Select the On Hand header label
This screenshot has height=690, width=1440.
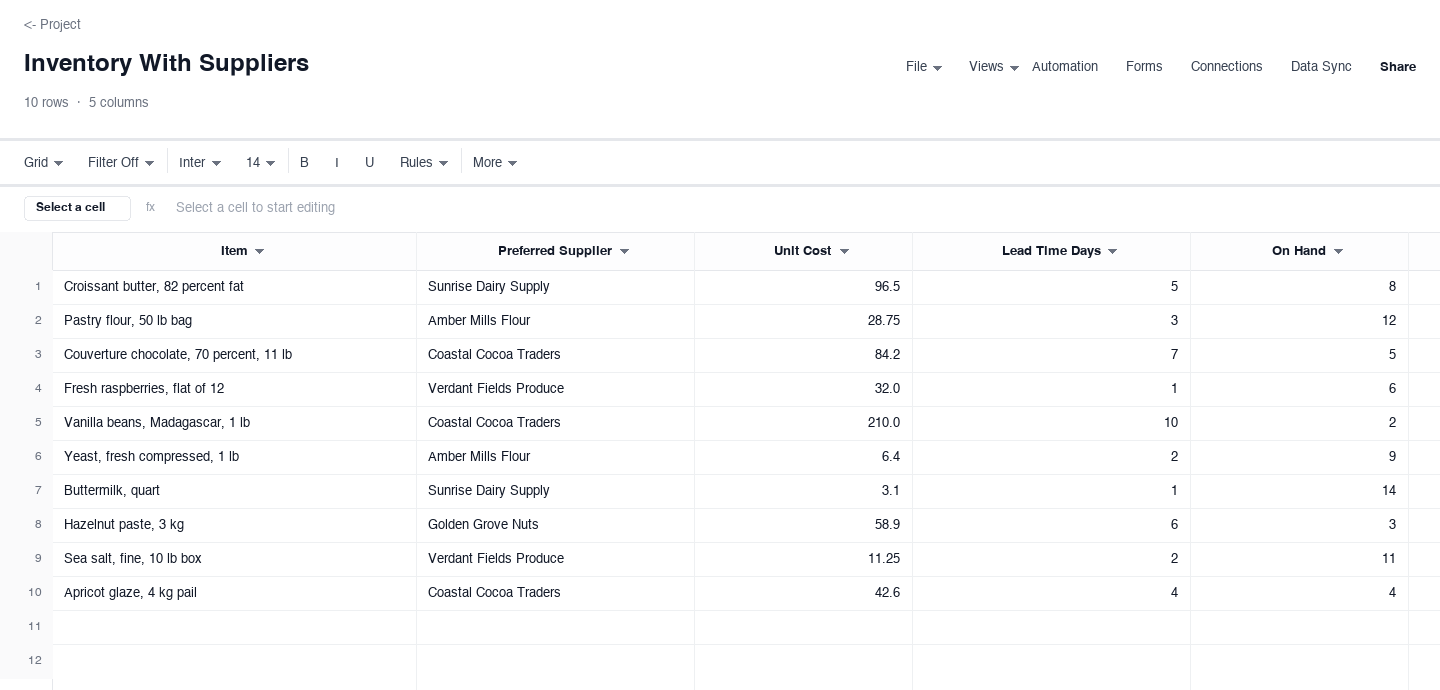tap(1299, 251)
